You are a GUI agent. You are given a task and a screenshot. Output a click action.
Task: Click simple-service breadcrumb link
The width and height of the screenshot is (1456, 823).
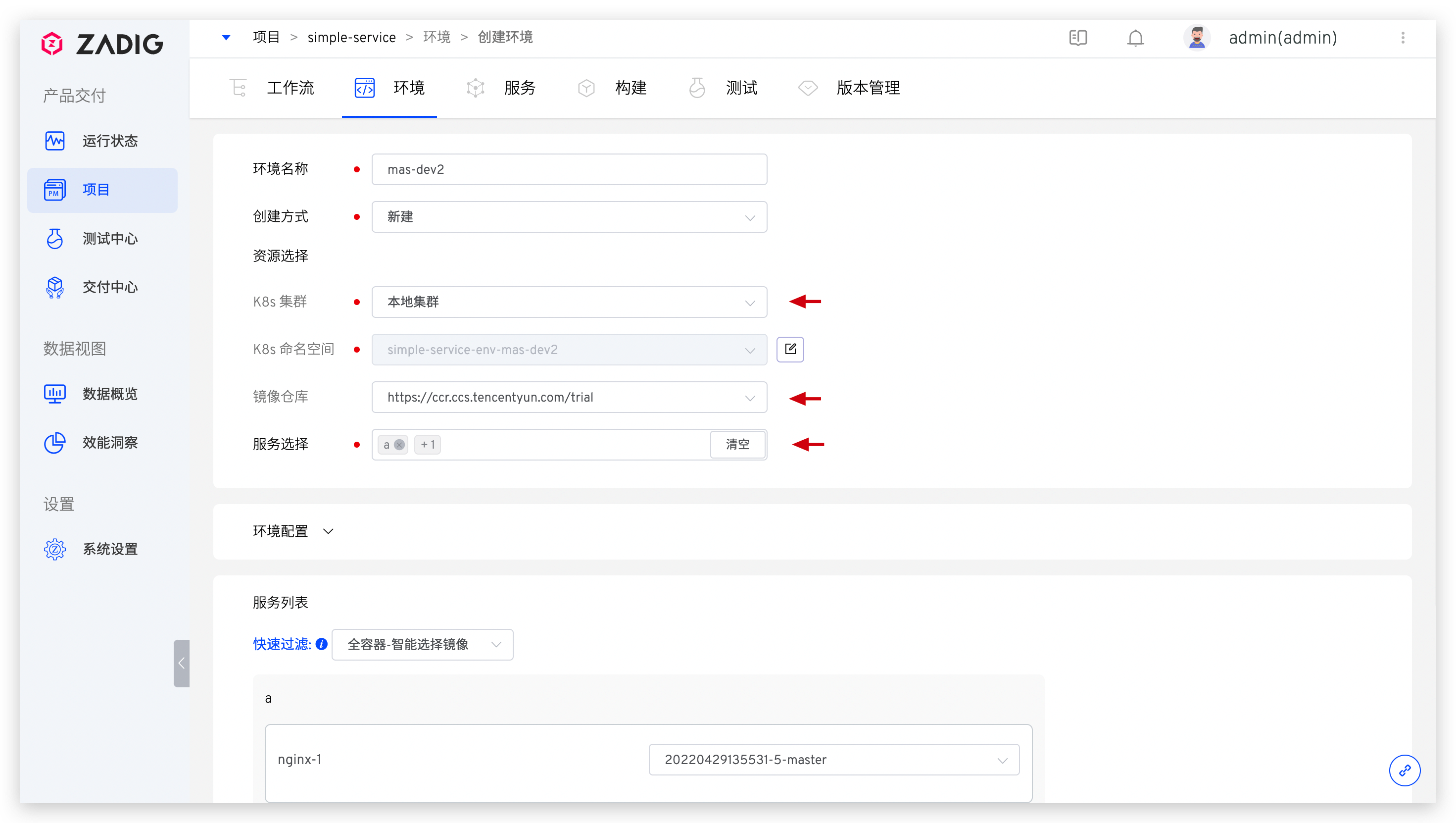351,37
